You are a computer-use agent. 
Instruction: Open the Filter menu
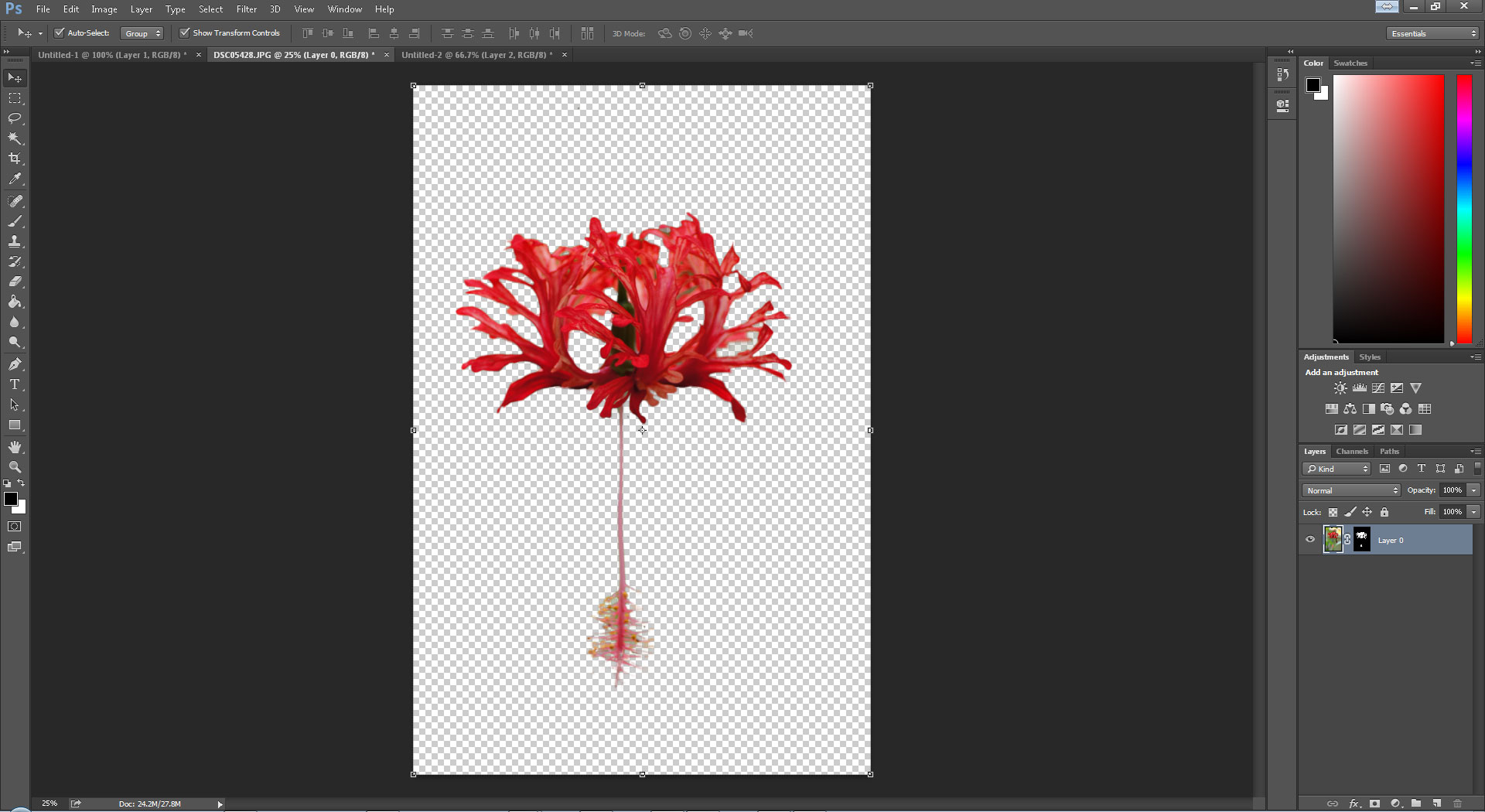[x=246, y=9]
